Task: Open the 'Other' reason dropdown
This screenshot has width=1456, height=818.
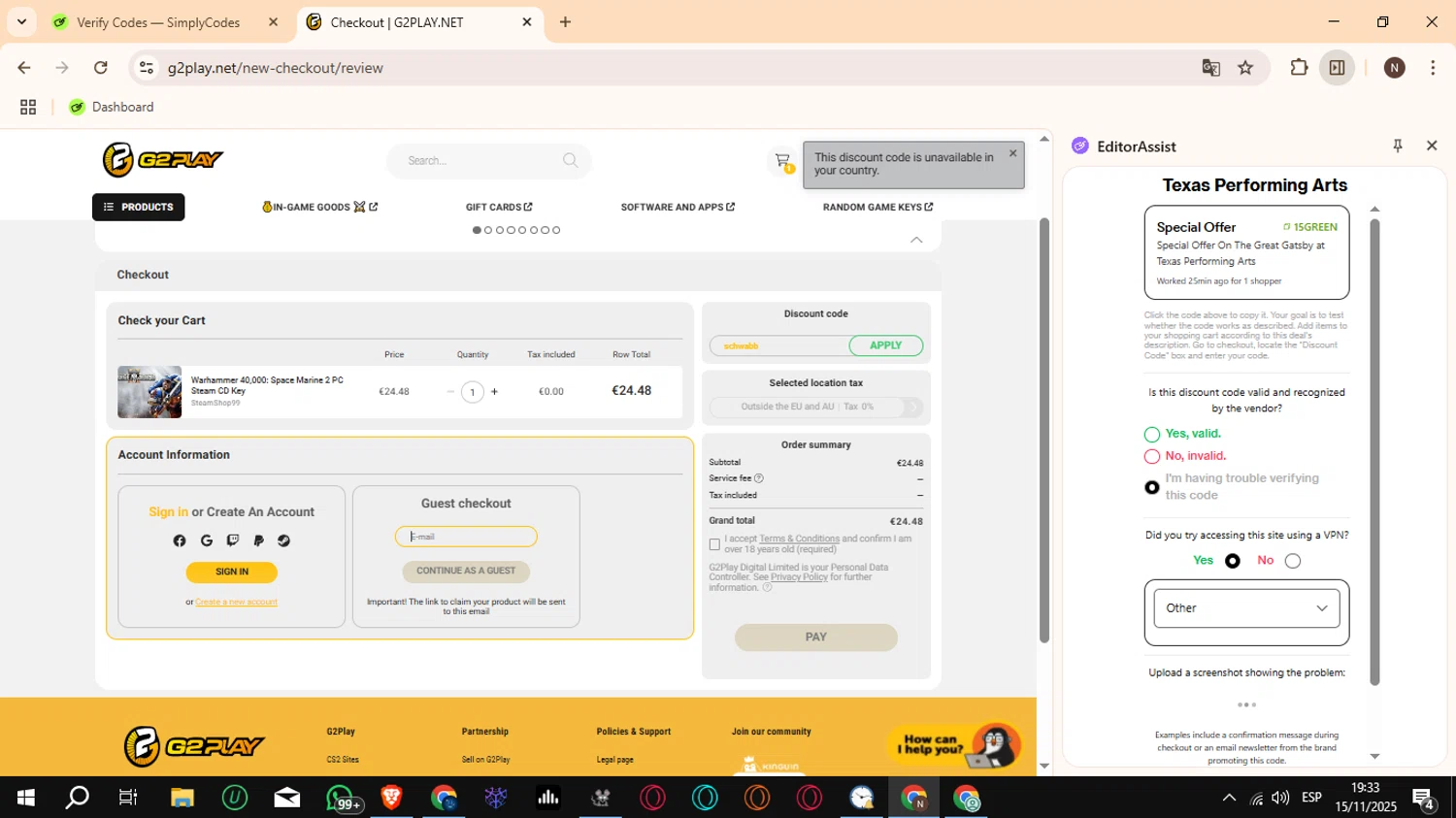Action: coord(1246,608)
